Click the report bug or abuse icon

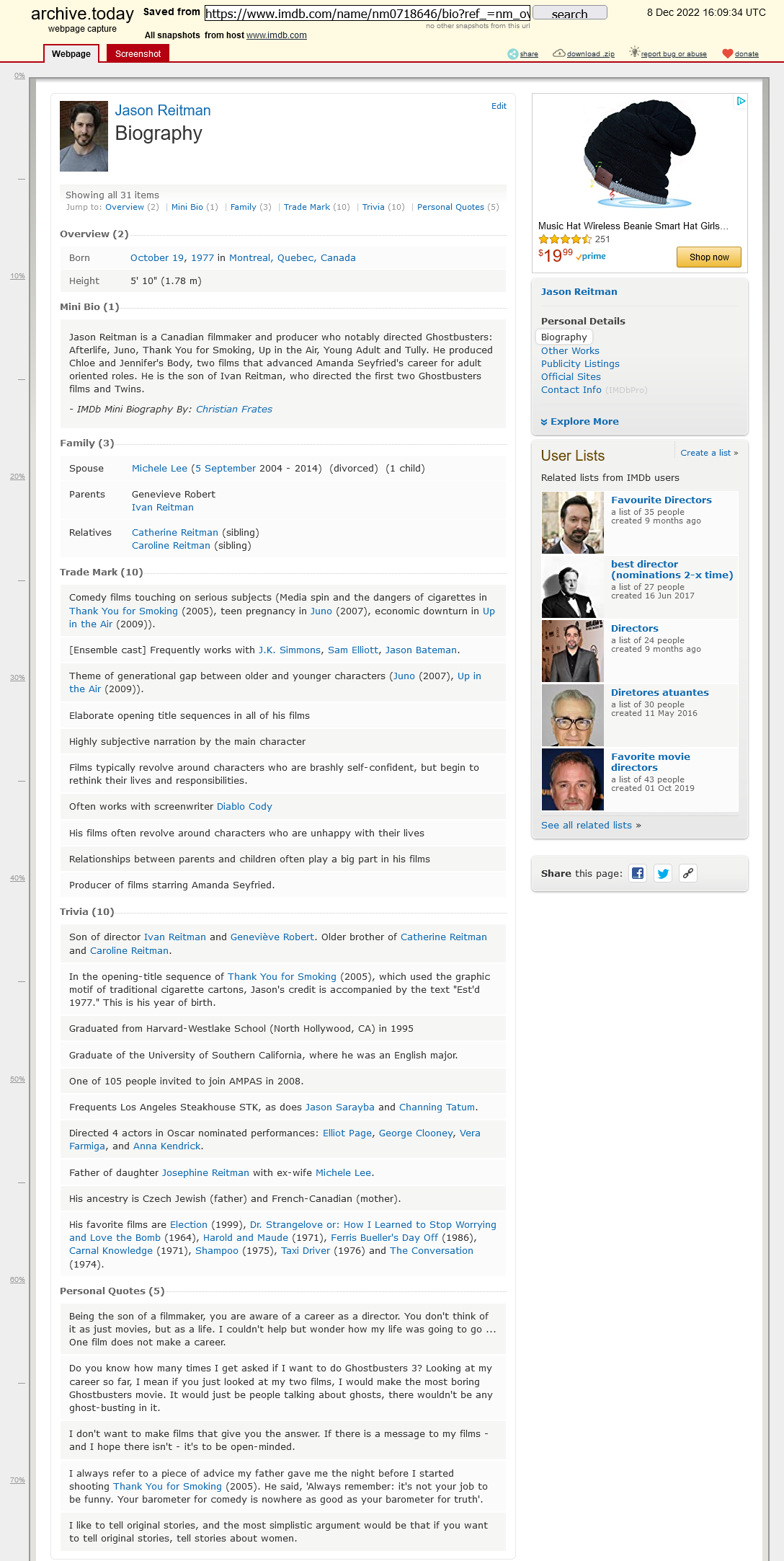pyautogui.click(x=634, y=52)
